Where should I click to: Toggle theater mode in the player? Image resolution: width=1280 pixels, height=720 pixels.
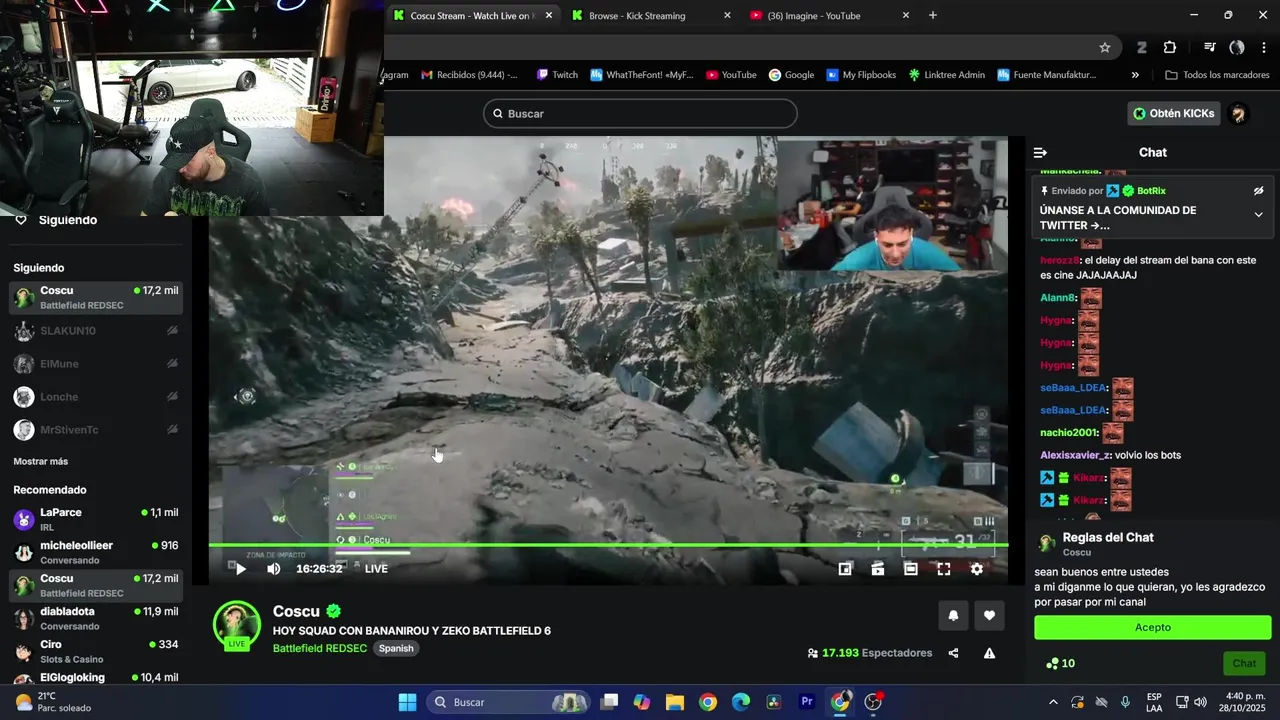point(911,569)
